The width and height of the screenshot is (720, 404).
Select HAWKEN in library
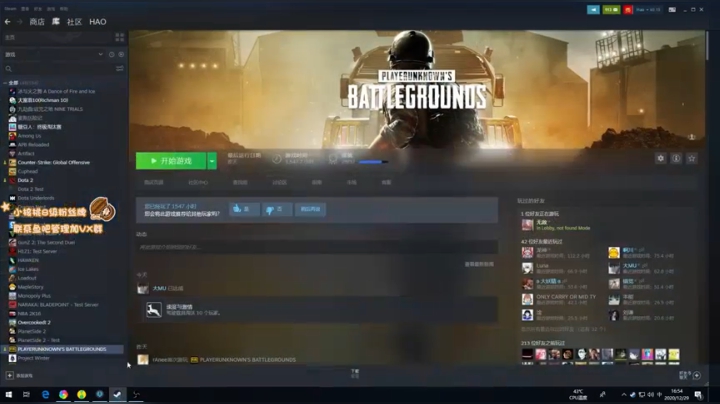28,260
